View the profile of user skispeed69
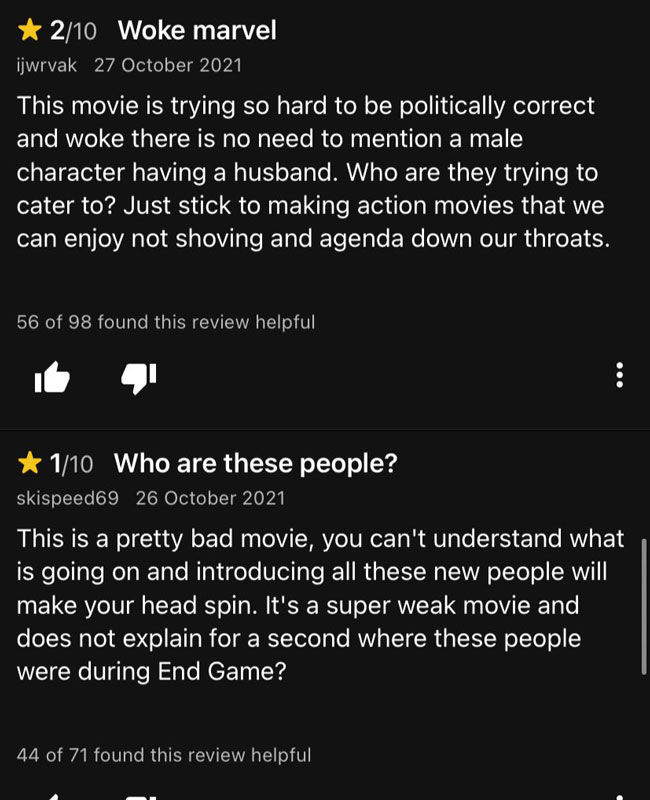This screenshot has width=650, height=800. 67,498
